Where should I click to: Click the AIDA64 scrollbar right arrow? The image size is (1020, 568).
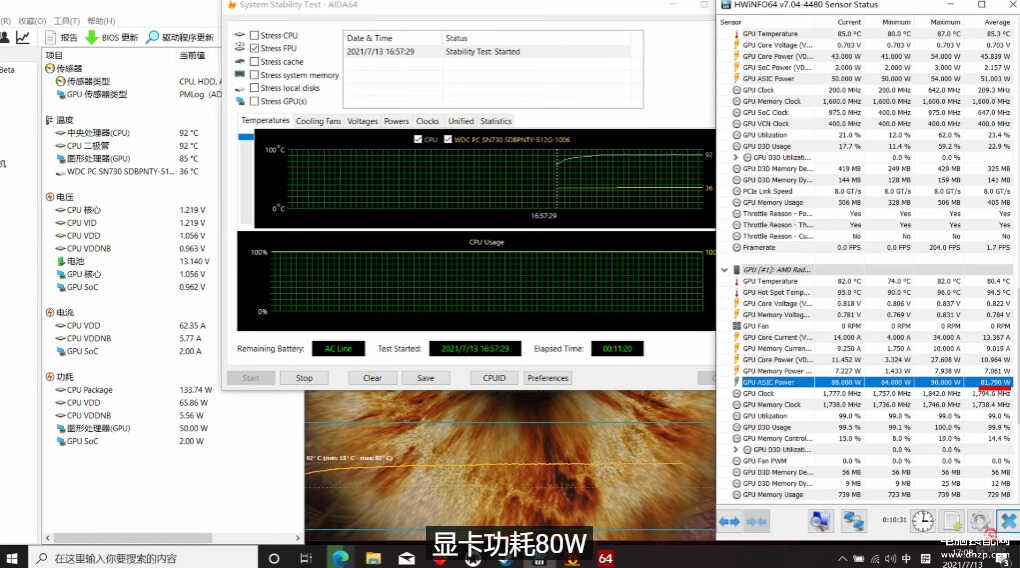[298, 538]
